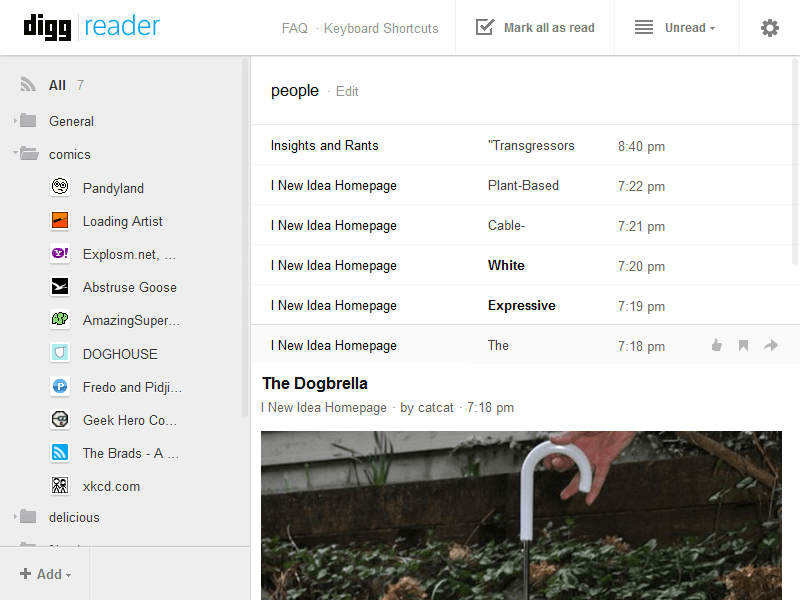Open the Unread filter dropdown
The image size is (800, 600).
click(690, 28)
